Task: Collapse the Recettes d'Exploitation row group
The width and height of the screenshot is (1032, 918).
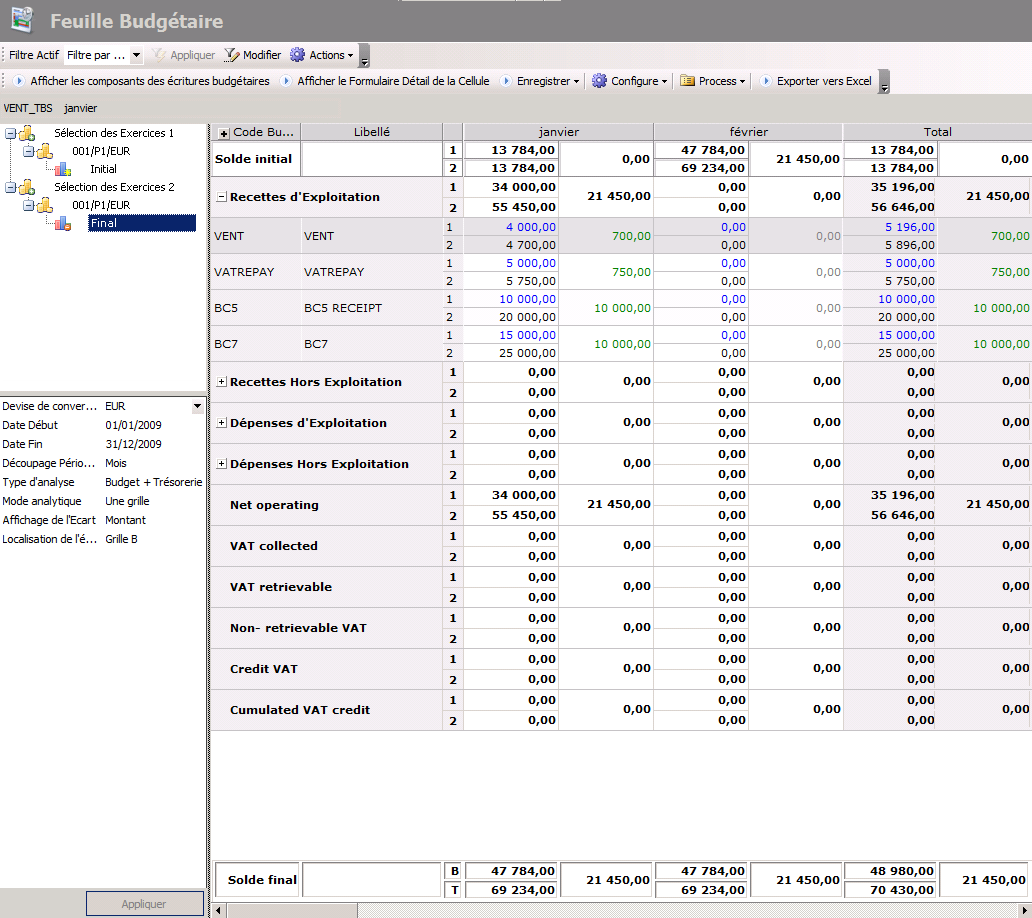Action: pos(221,197)
